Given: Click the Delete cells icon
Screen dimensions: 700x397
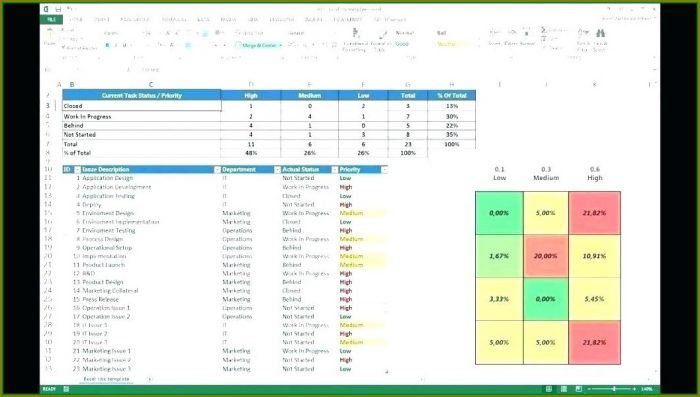Looking at the screenshot, I should click(x=512, y=33).
